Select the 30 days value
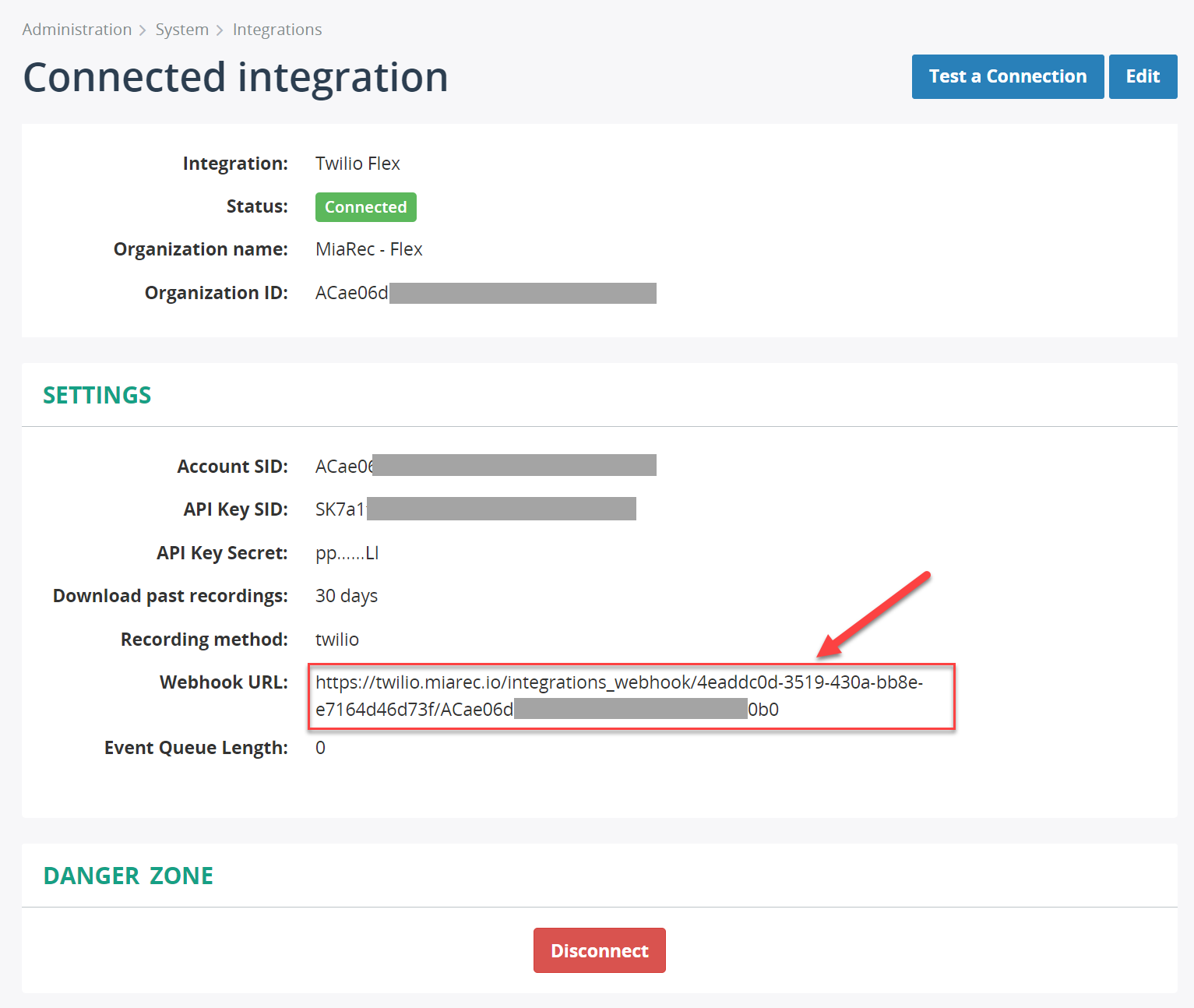Screen dimensions: 1194x1008 (x=347, y=596)
